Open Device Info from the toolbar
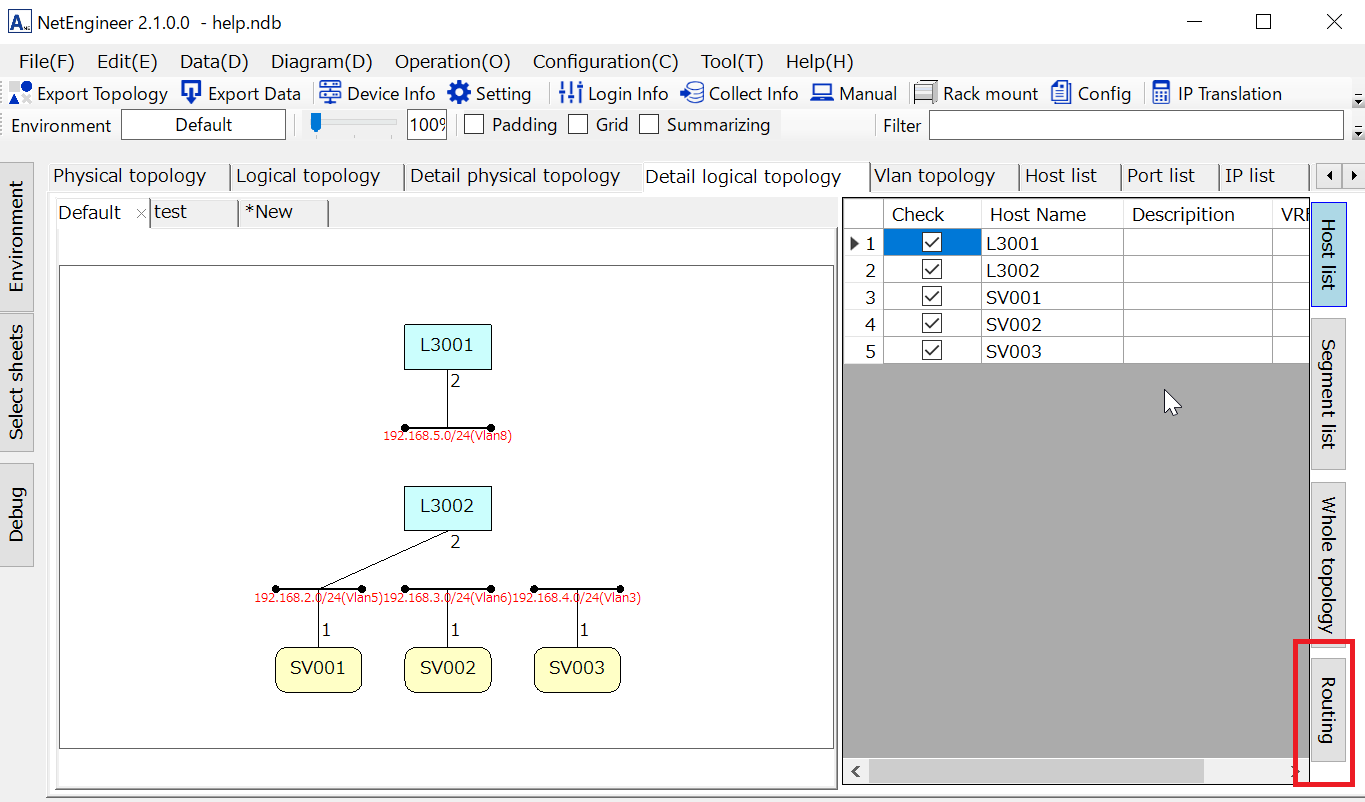Screen dimensions: 1365x802 coord(330,93)
